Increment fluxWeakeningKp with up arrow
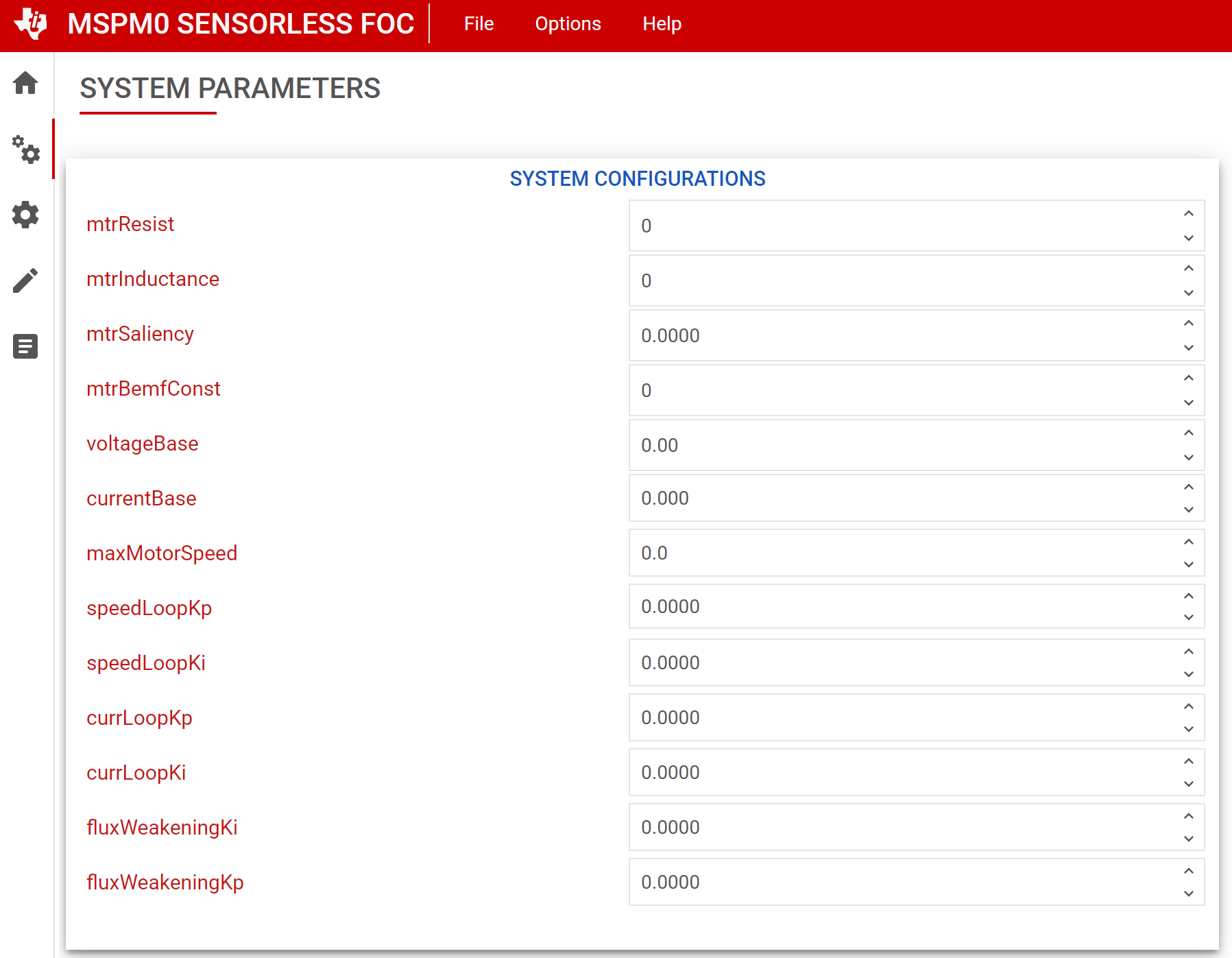 pos(1188,872)
